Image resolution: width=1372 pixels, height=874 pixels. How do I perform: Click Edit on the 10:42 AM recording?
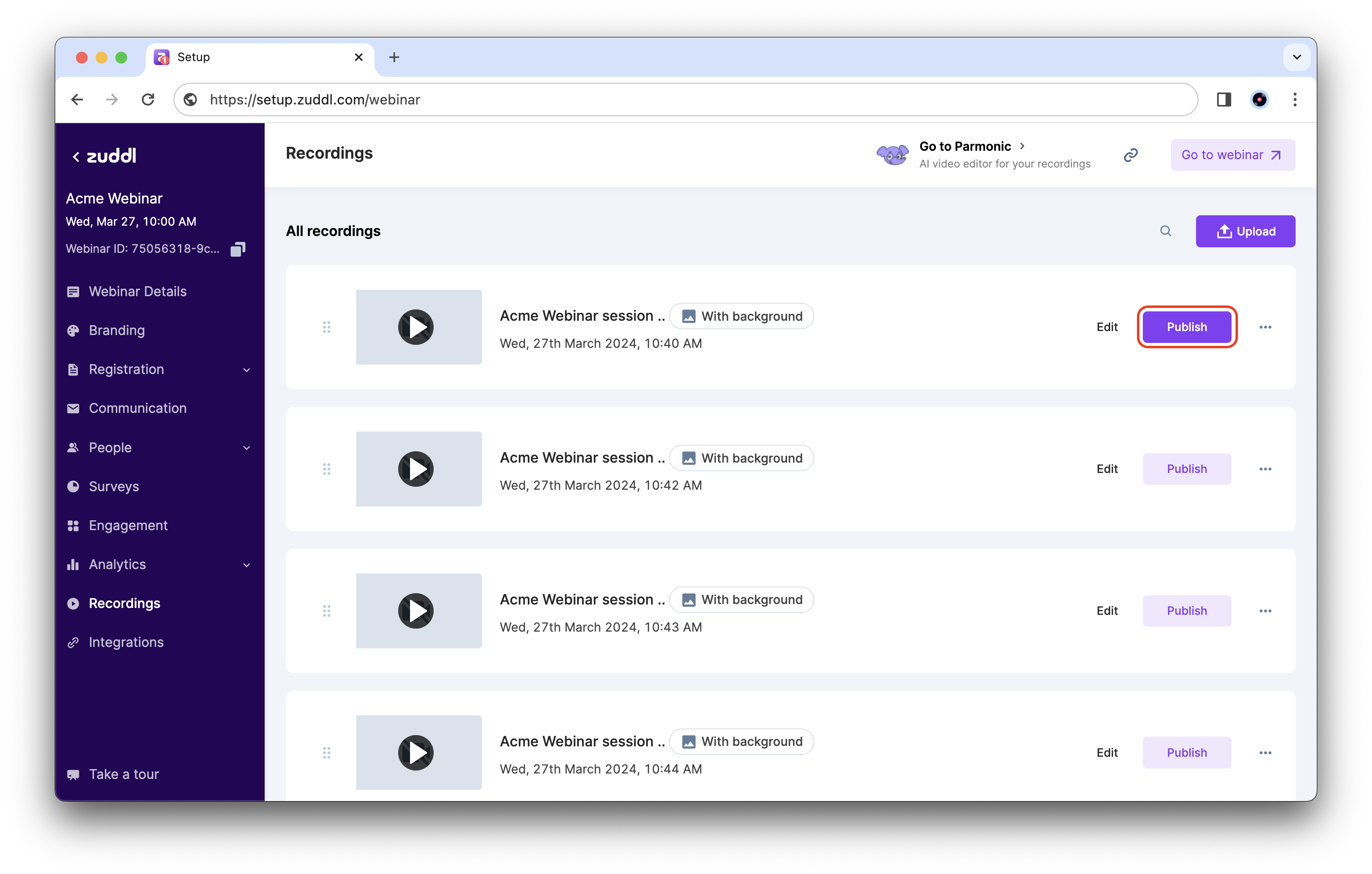tap(1106, 469)
